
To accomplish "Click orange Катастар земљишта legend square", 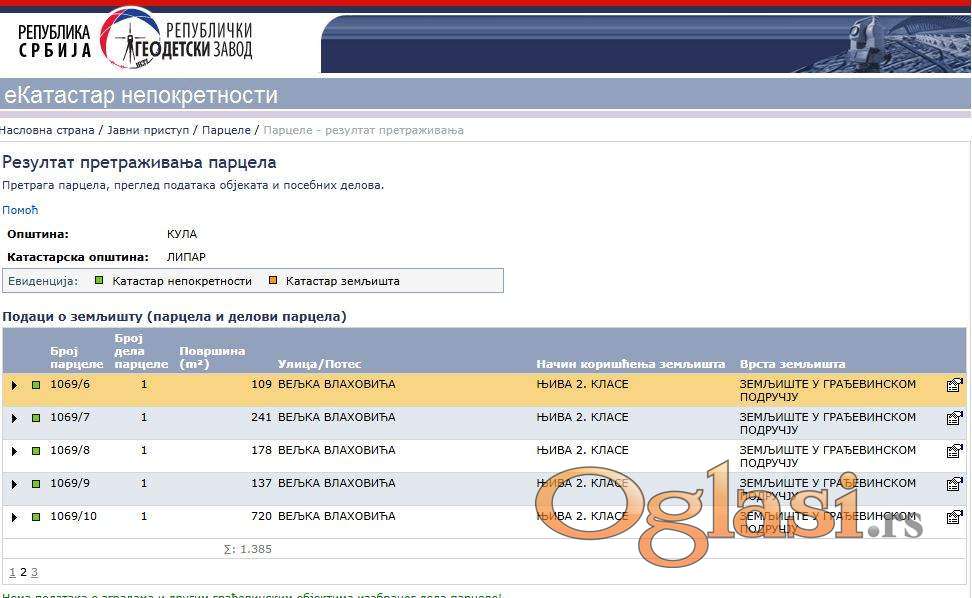I will pyautogui.click(x=273, y=281).
